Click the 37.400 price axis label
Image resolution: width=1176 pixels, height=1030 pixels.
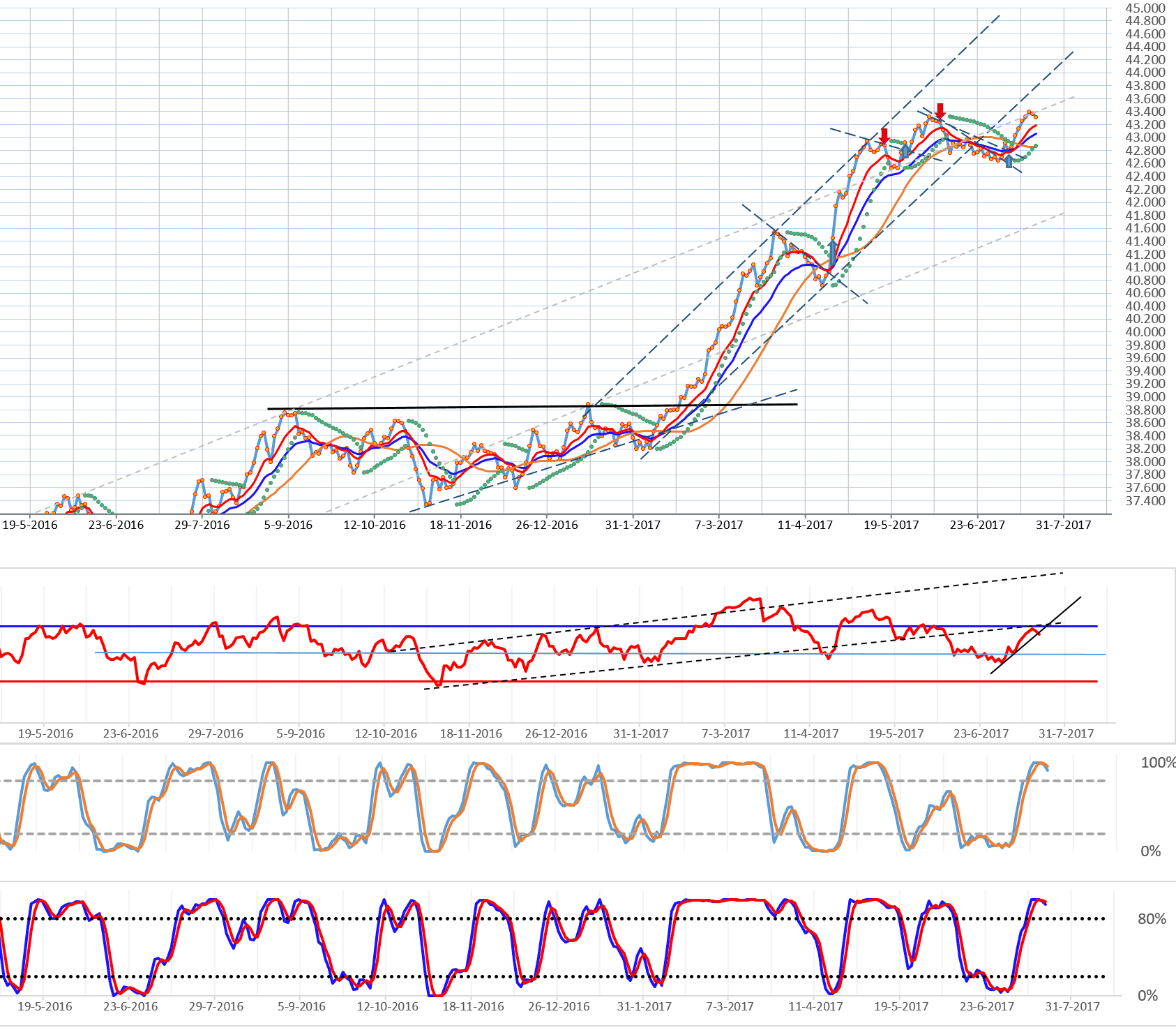point(1145,501)
